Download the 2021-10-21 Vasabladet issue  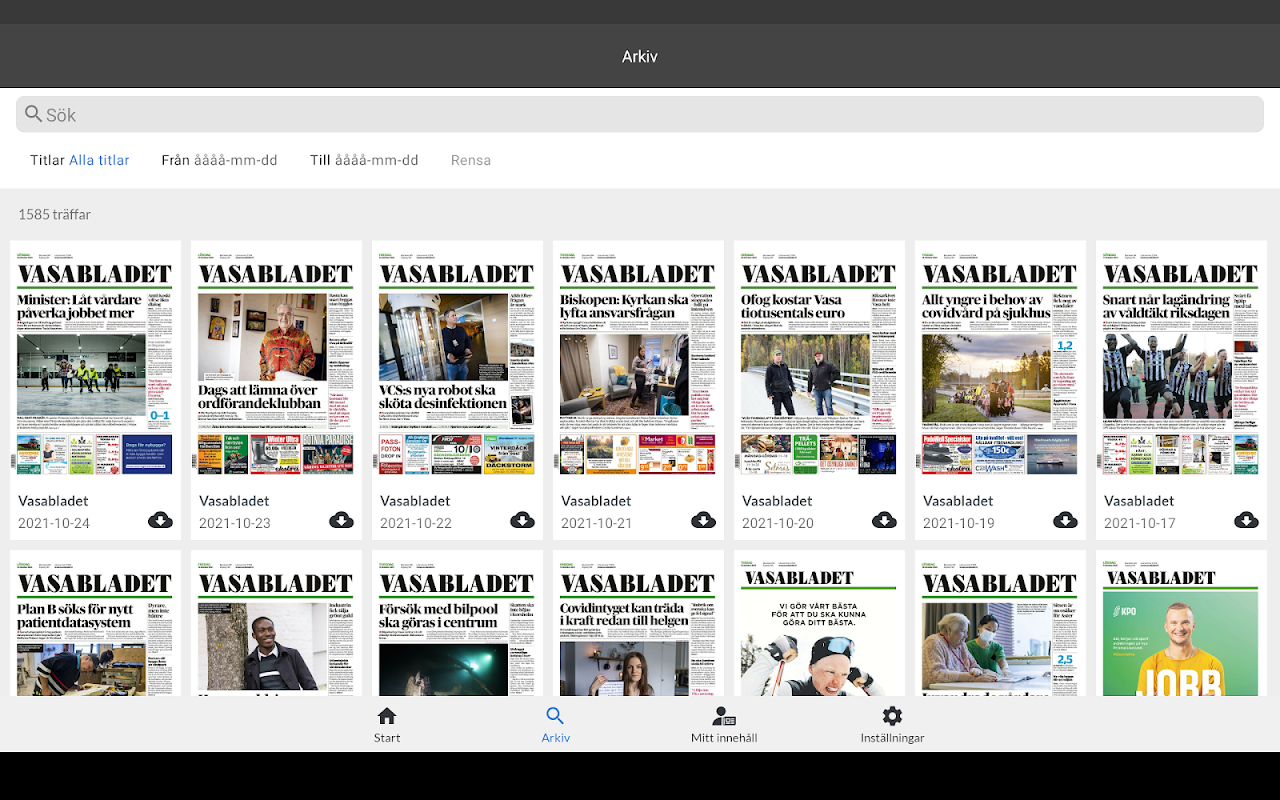[703, 520]
